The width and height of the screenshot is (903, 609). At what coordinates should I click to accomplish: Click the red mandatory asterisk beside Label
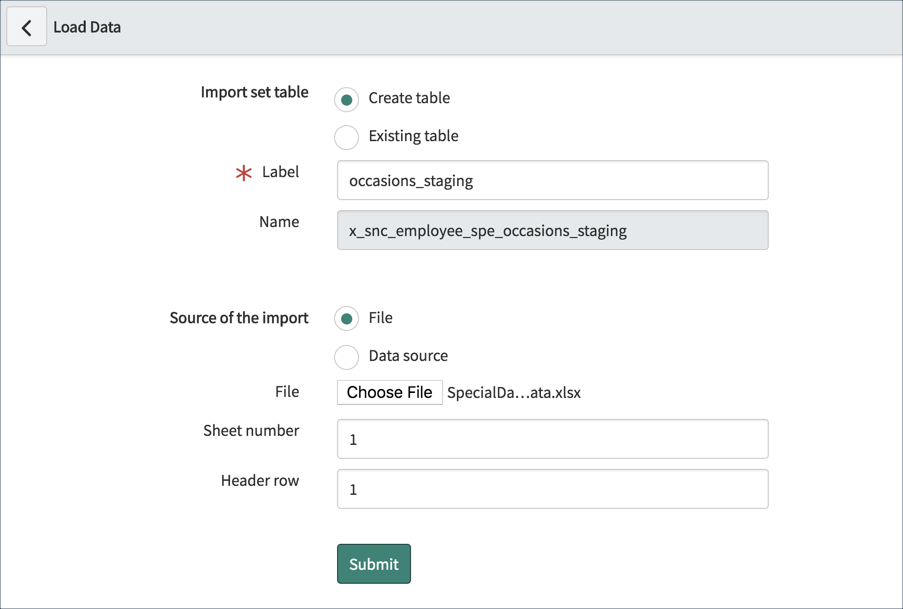[x=243, y=173]
